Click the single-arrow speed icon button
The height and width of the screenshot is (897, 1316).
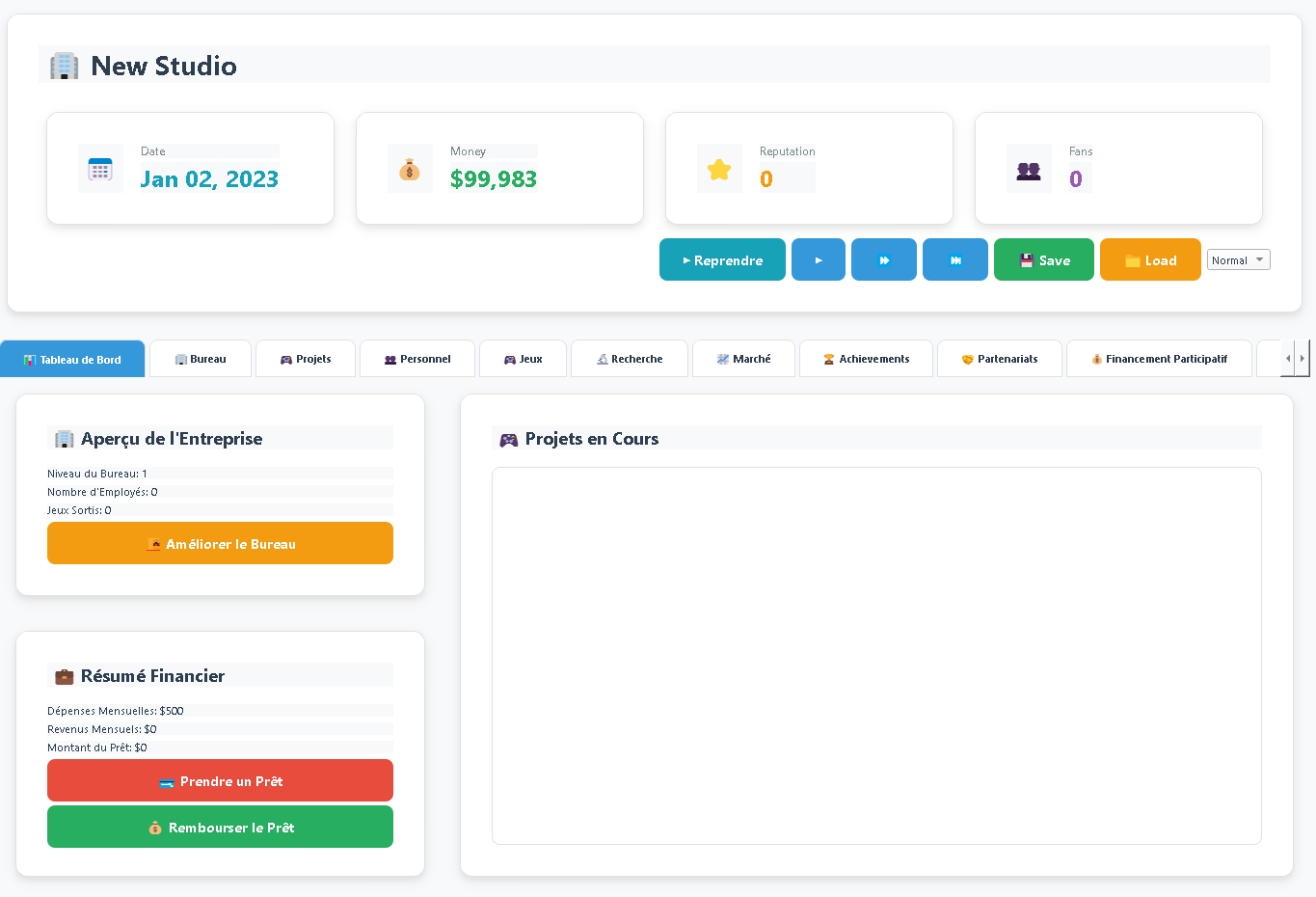(818, 259)
